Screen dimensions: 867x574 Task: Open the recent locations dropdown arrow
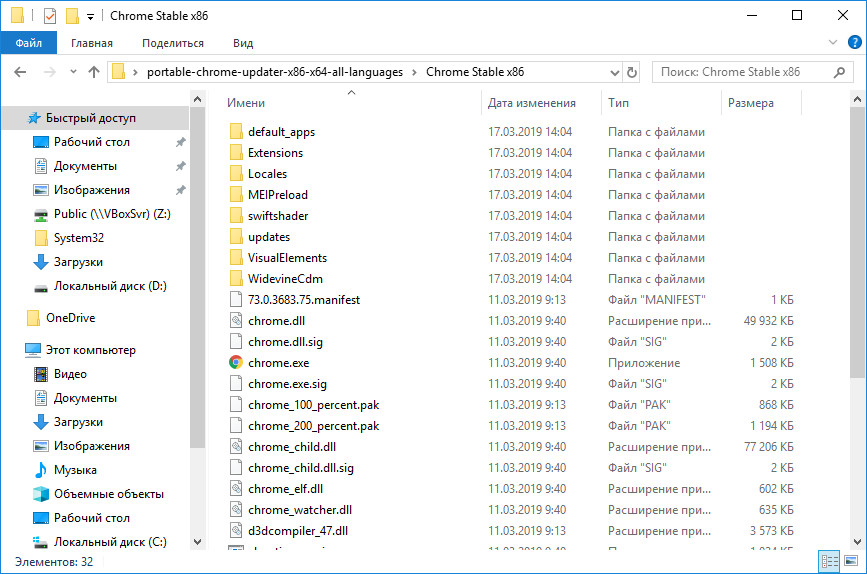pyautogui.click(x=73, y=71)
